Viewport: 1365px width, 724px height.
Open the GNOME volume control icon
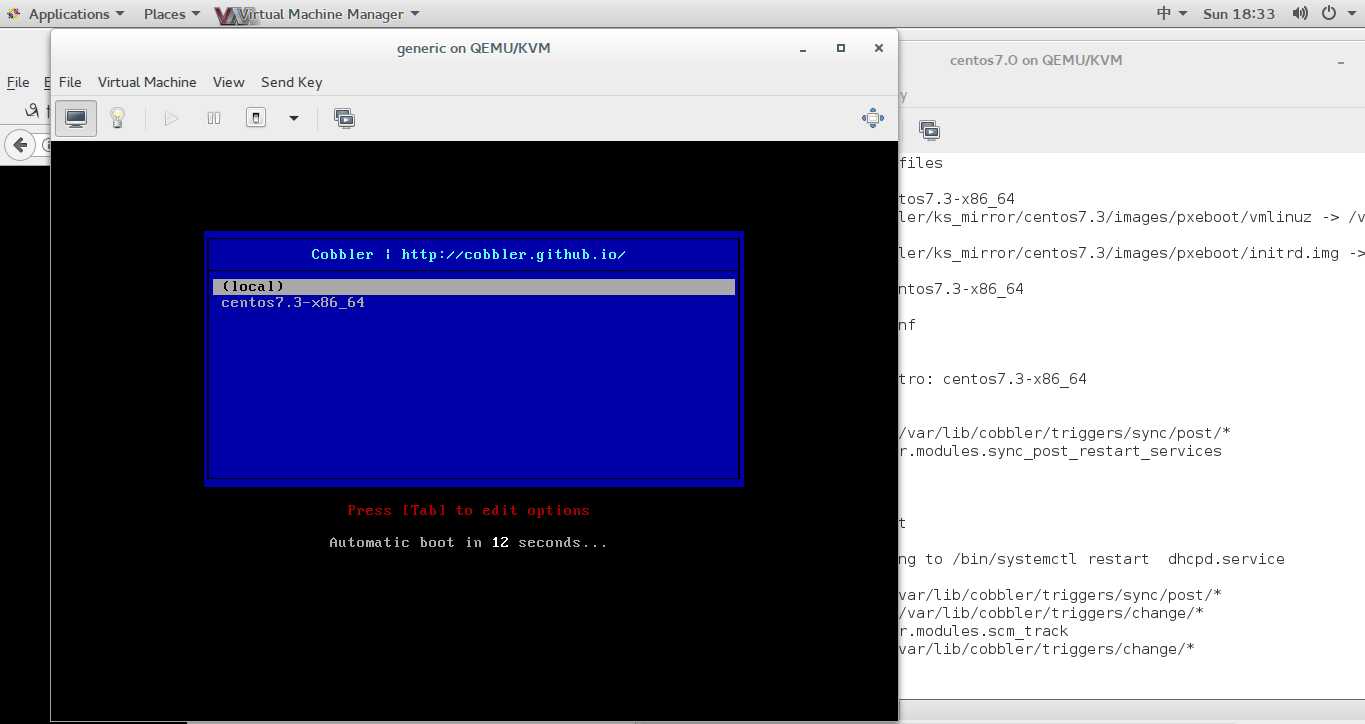(x=1300, y=14)
